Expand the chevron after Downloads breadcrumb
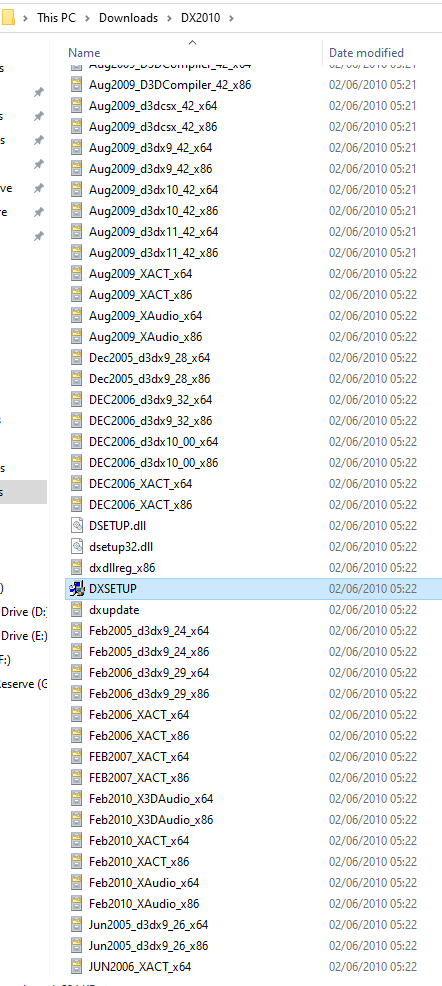442x986 pixels. coord(169,18)
